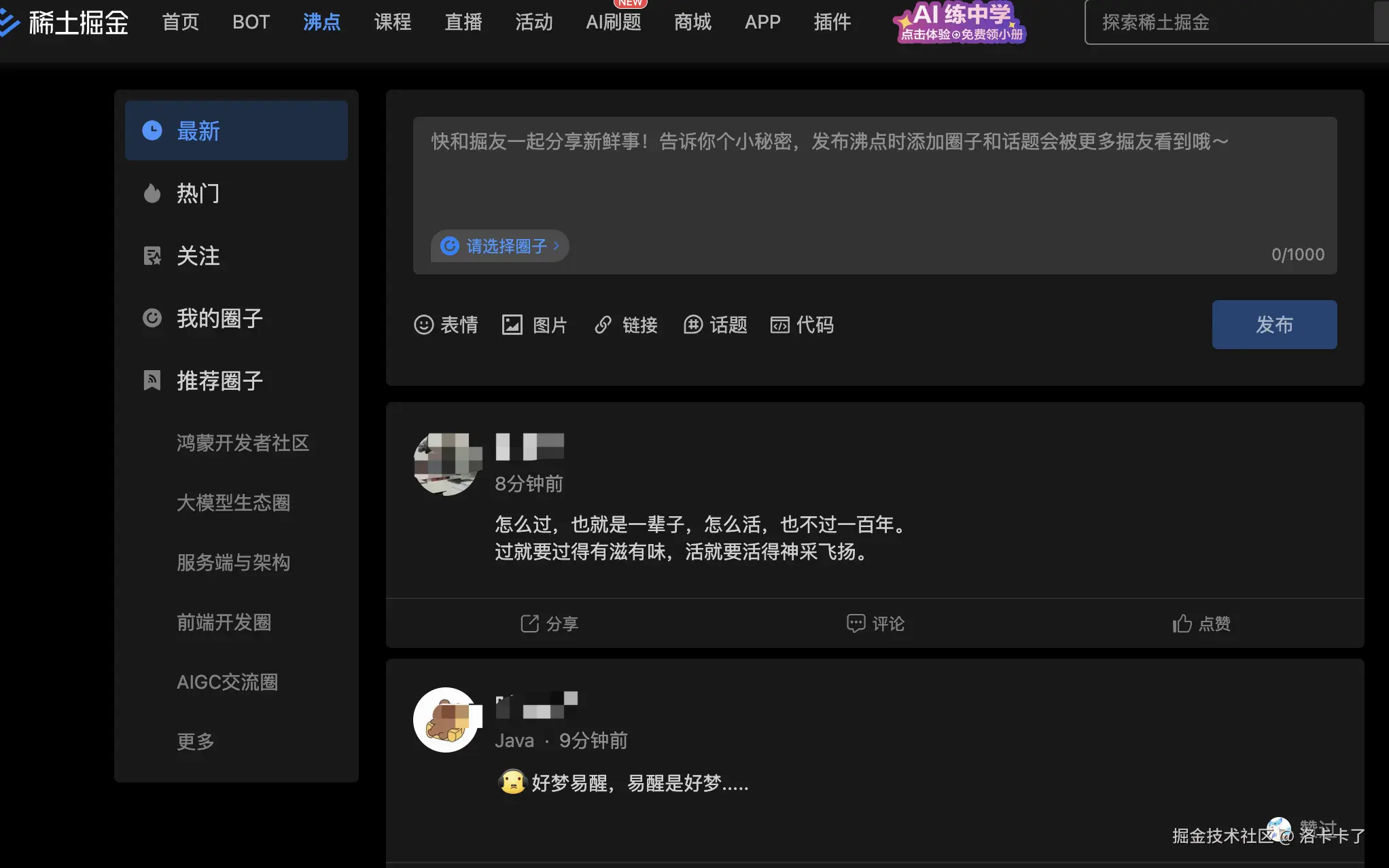1389x868 pixels.
Task: Open 活动 in the top navigation
Action: [534, 22]
